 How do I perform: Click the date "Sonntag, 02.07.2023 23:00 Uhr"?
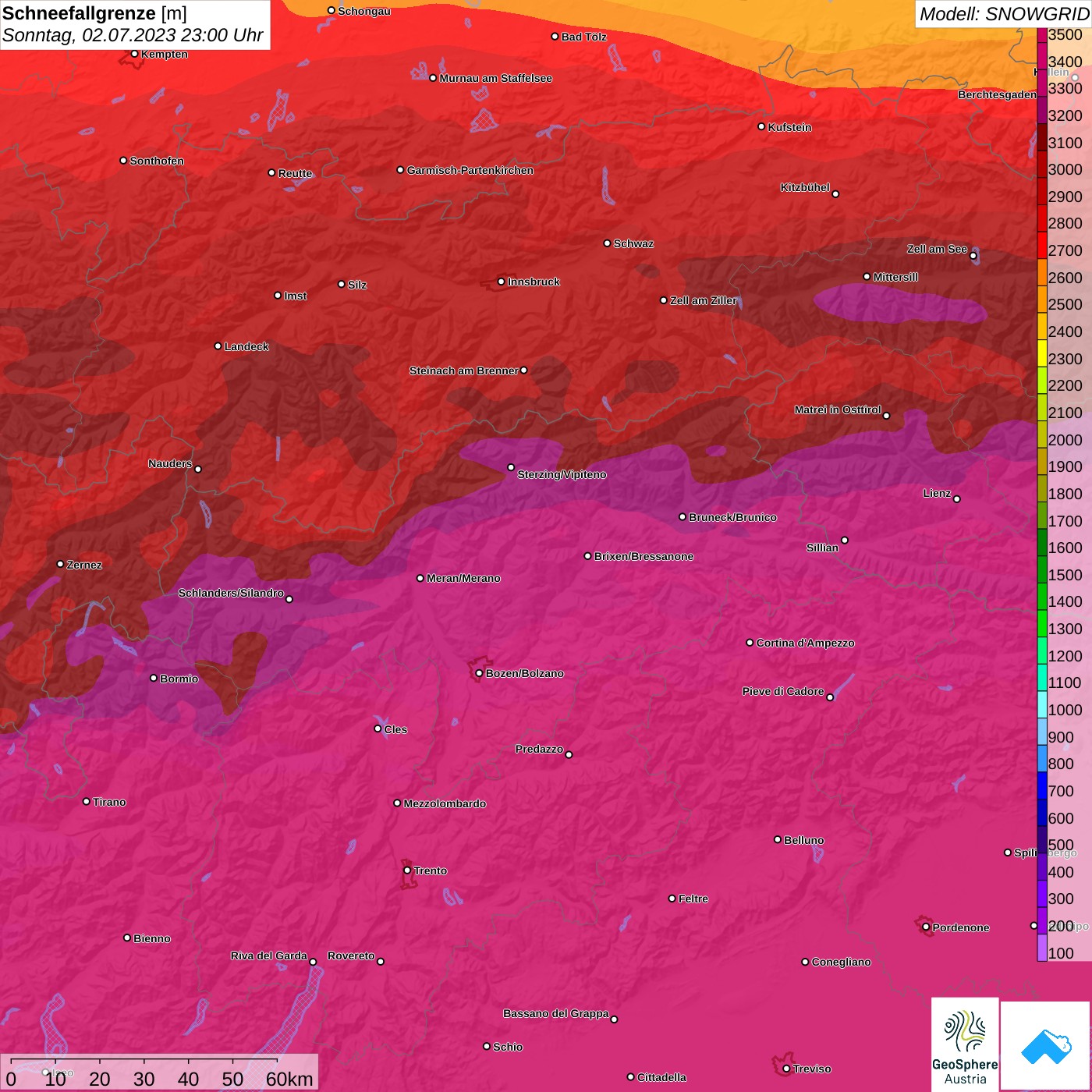(133, 36)
